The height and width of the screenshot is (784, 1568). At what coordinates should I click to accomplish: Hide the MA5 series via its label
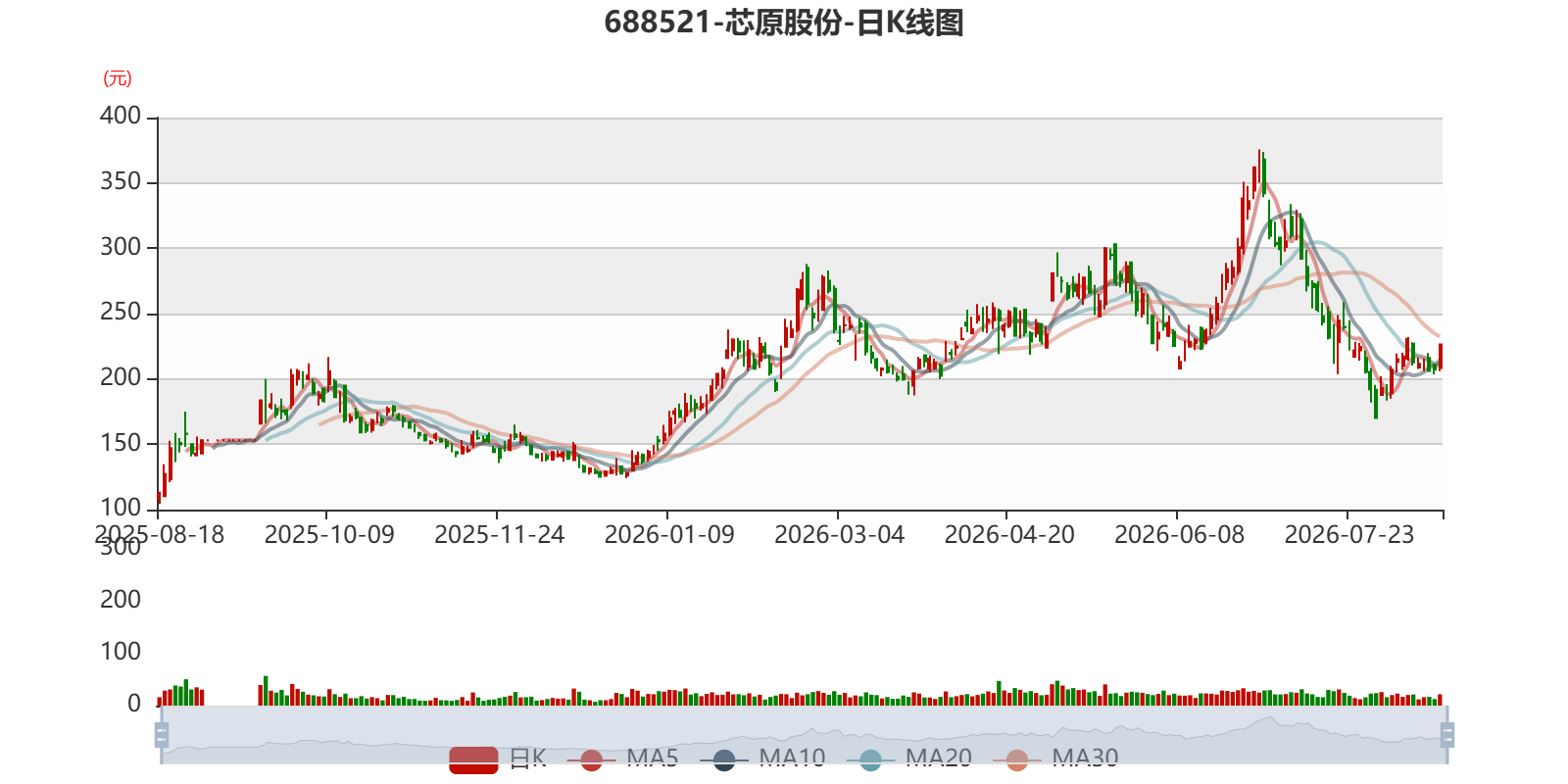tap(653, 758)
